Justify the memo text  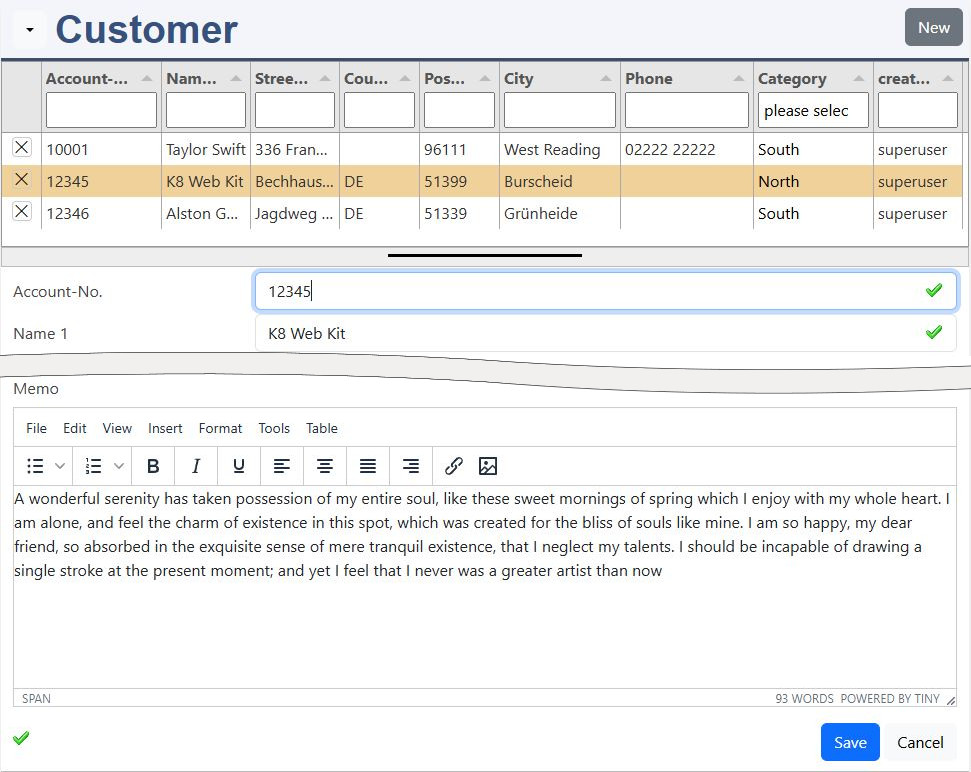click(368, 466)
